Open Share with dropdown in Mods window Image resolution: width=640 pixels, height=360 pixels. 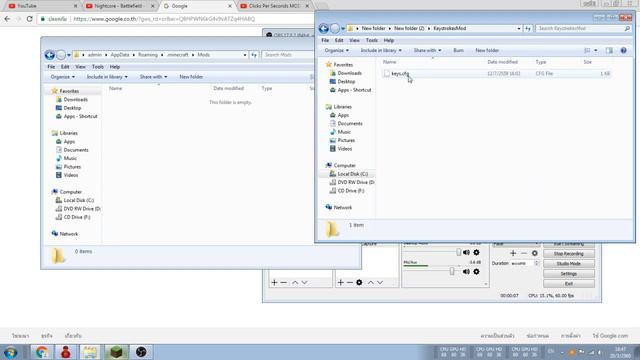coord(153,77)
